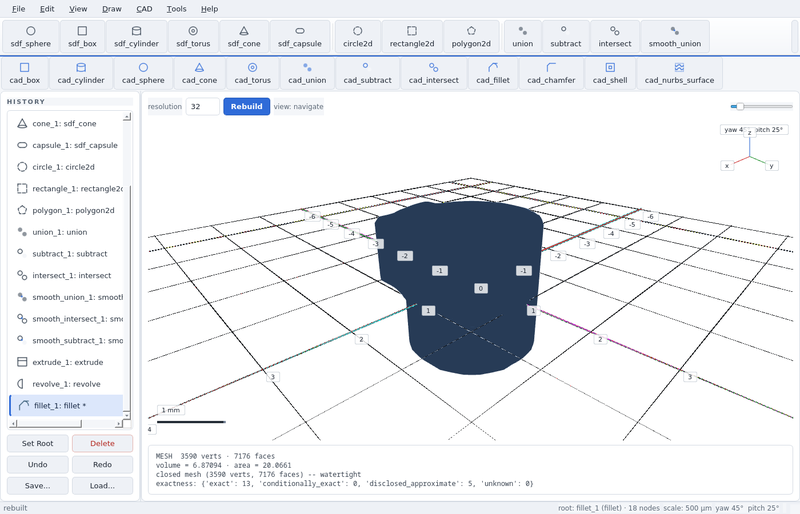This screenshot has width=800, height=514.
Task: Add an sdf_cylinder primitive
Action: 136,37
